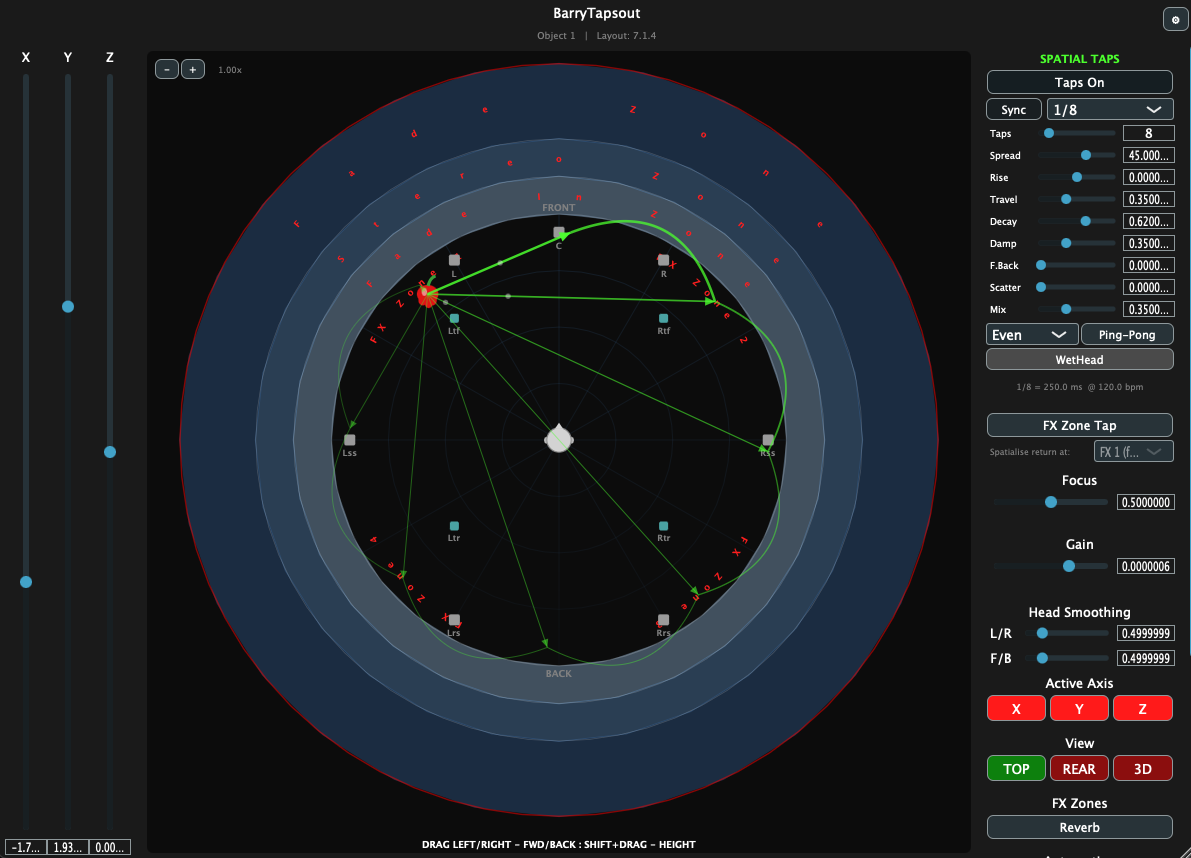The width and height of the screenshot is (1191, 858).
Task: Click the '1/8 = 250.0 ms @ 120.0 bpm' text
Action: [x=1079, y=386]
